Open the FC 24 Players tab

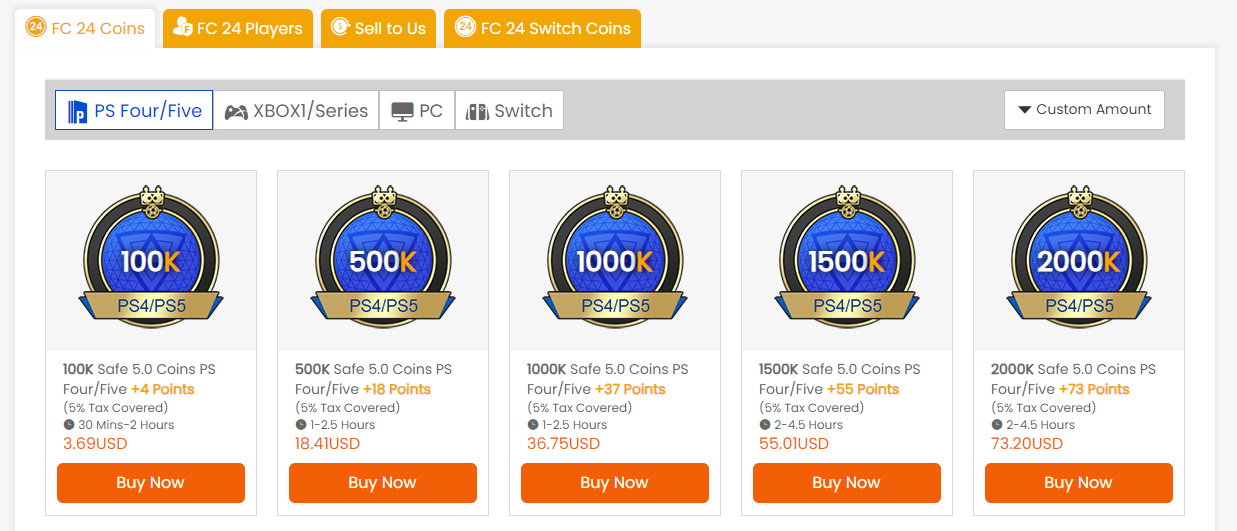[238, 28]
